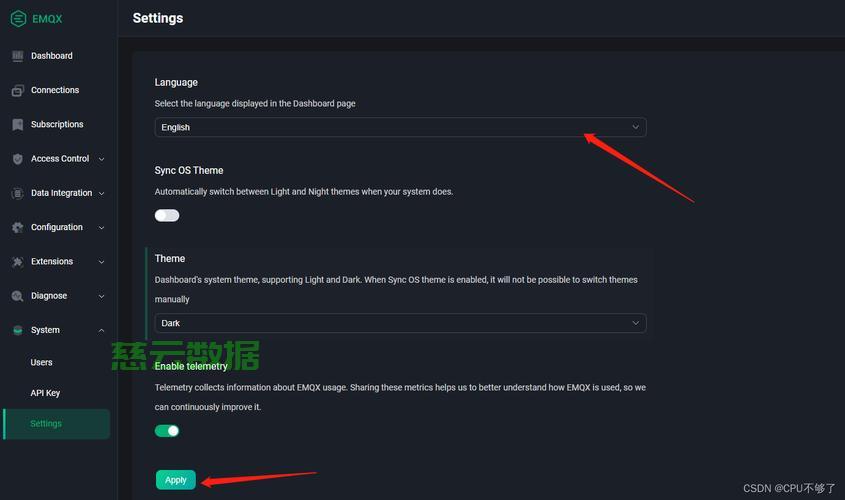Click the EMQX logo icon
The width and height of the screenshot is (845, 500).
tap(18, 19)
